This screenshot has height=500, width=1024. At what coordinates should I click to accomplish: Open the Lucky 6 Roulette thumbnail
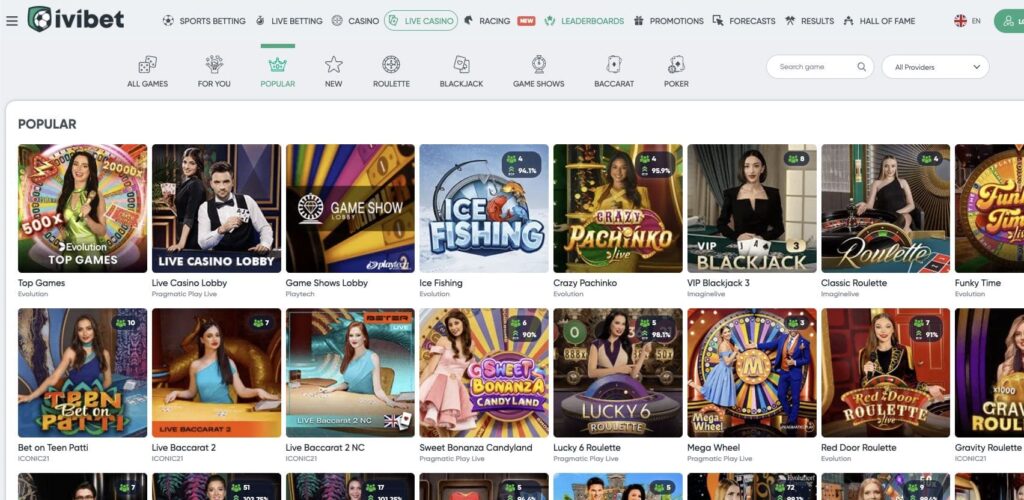coord(618,373)
